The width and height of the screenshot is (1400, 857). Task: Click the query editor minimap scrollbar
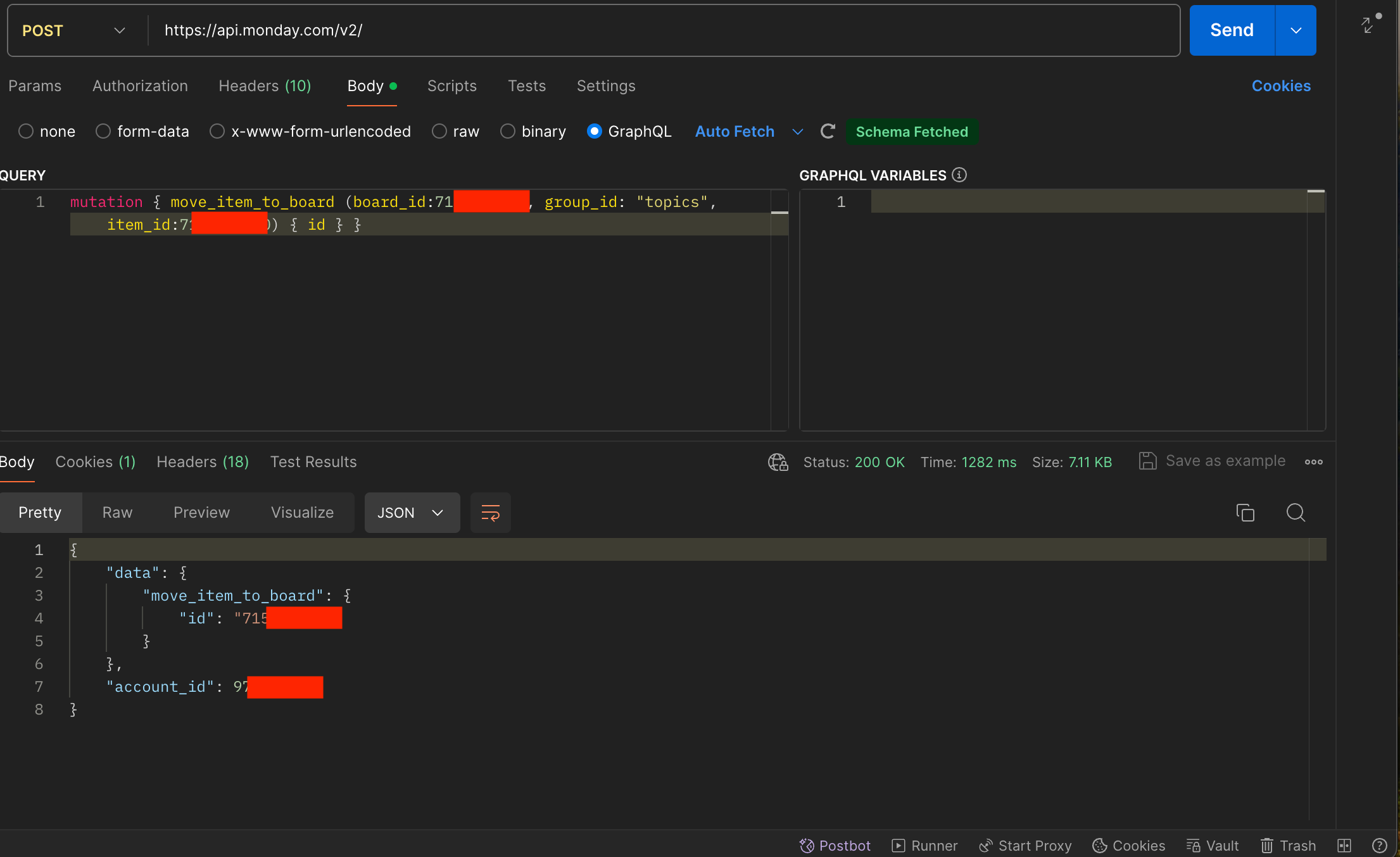[779, 310]
